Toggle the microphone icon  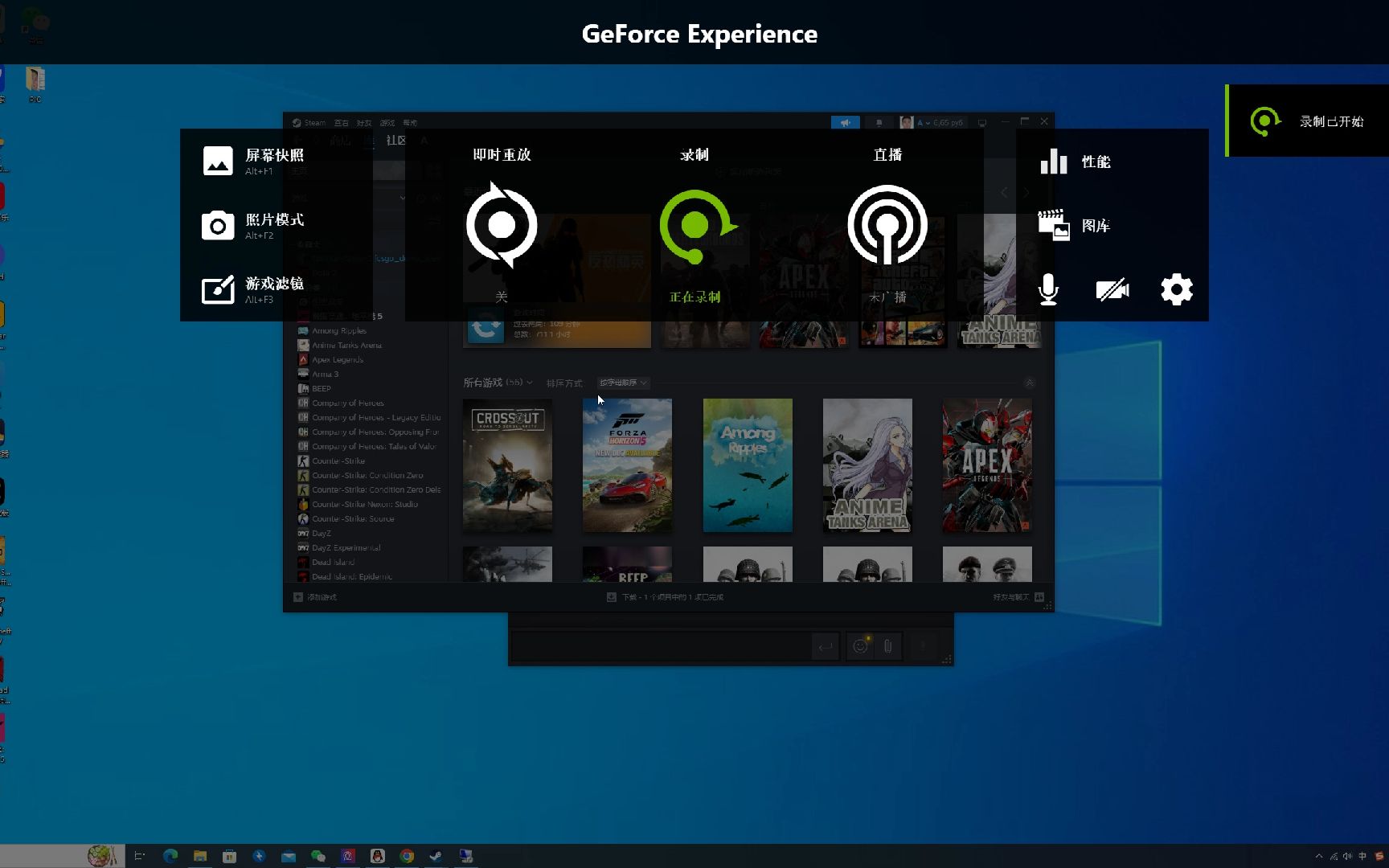(1048, 289)
